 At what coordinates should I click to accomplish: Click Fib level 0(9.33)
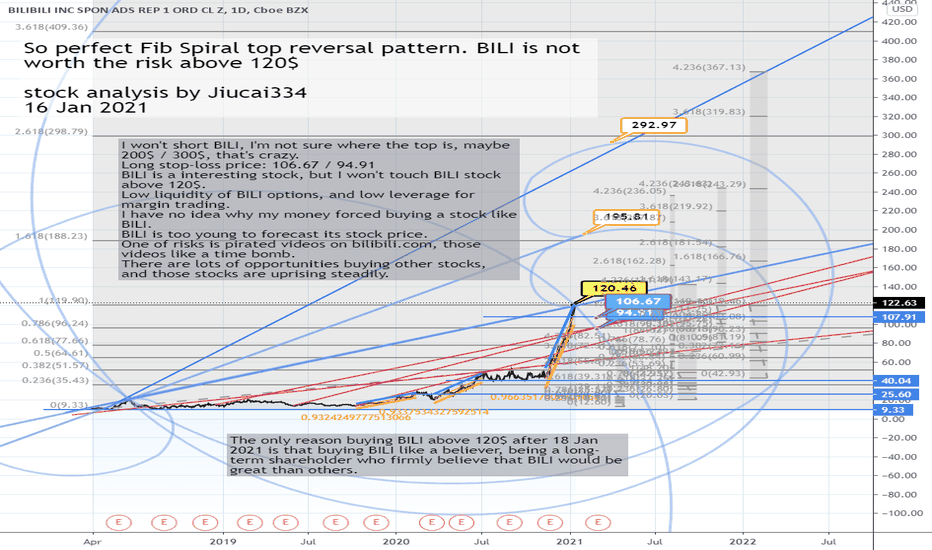pos(69,405)
